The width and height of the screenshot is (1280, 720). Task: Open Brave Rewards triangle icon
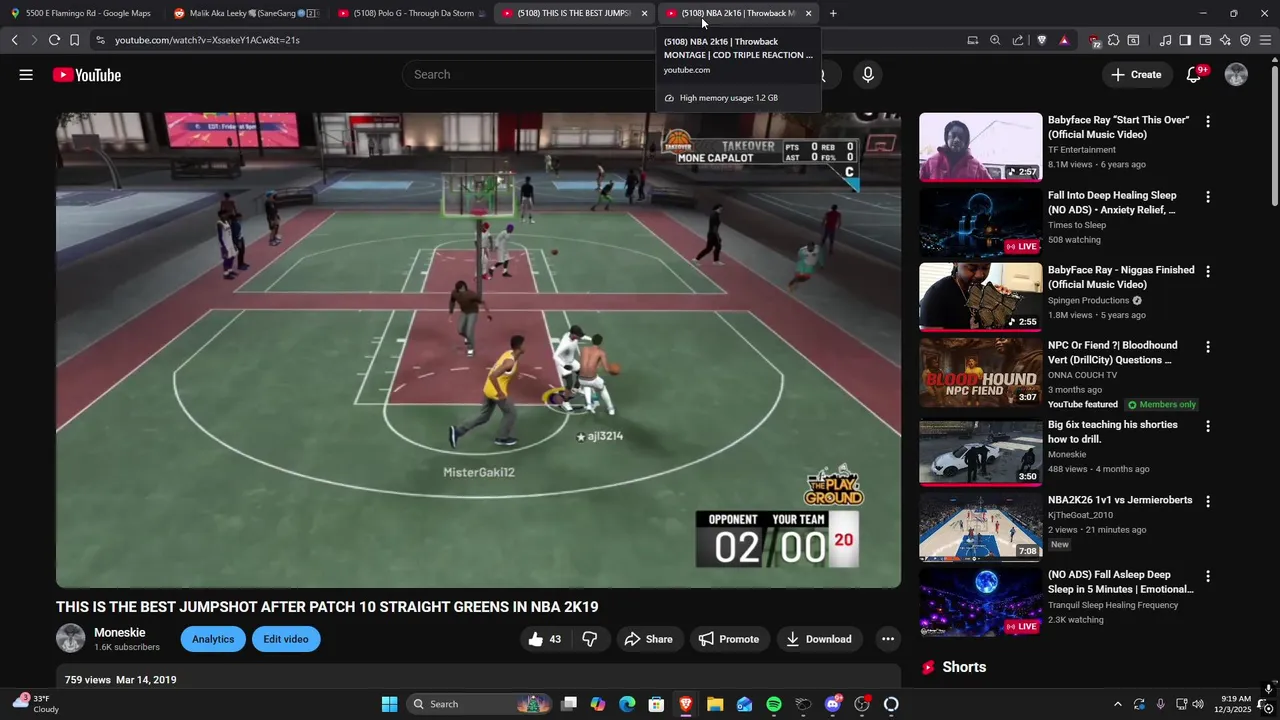[1064, 40]
